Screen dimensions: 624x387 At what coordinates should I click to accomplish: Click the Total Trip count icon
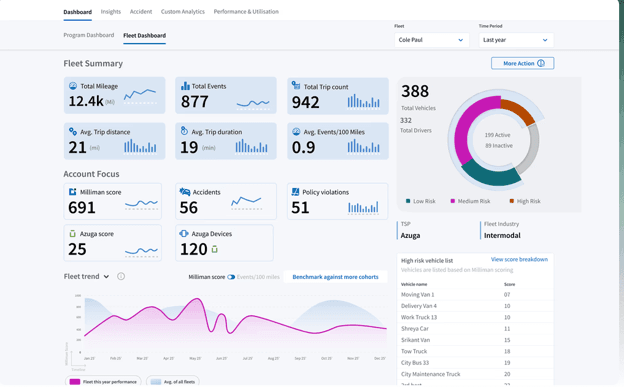[x=296, y=85]
